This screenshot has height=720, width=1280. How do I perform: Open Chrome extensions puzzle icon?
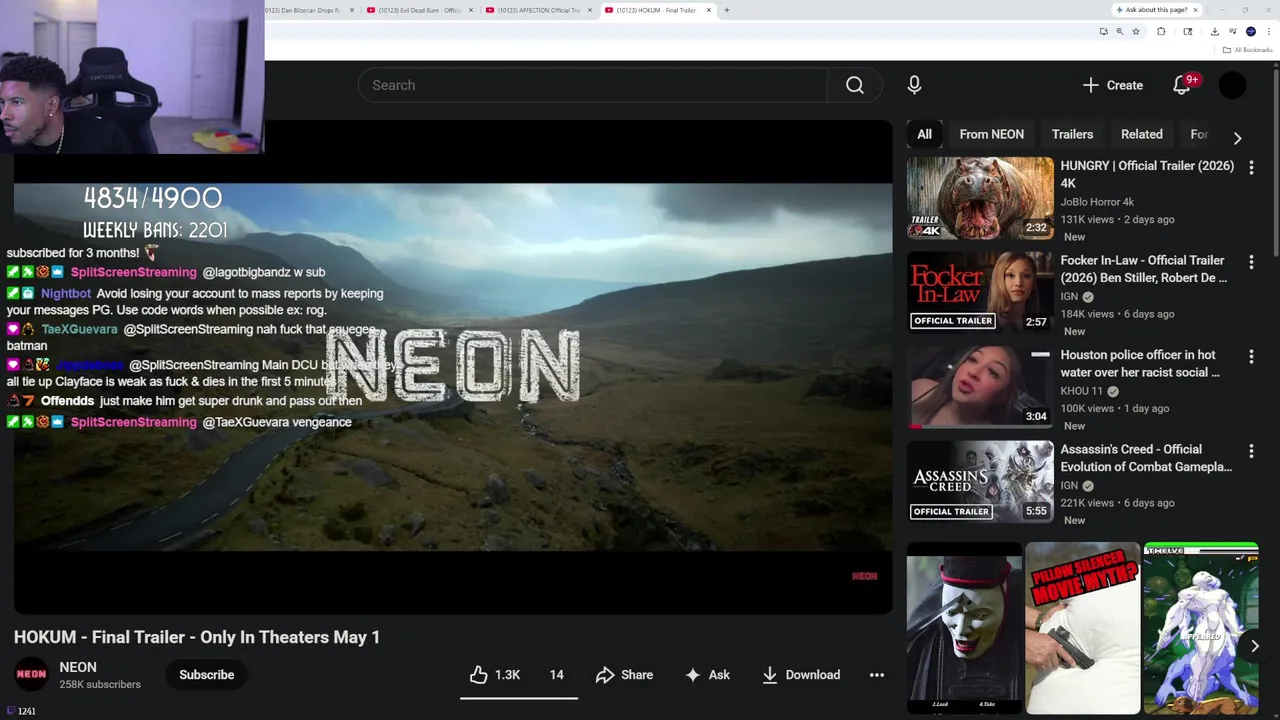[x=1161, y=31]
